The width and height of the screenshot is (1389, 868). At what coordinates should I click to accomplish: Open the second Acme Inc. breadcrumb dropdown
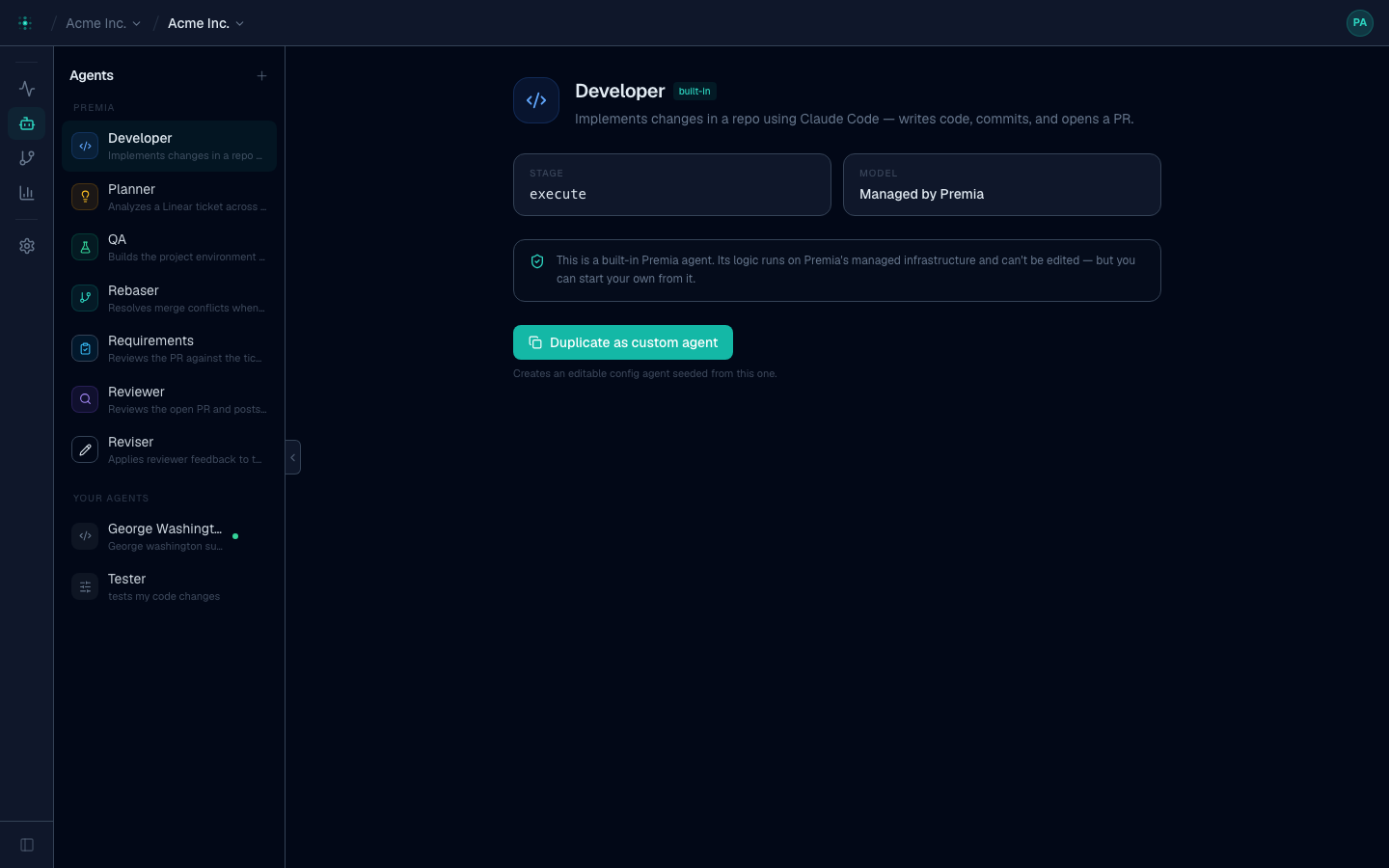click(x=205, y=23)
